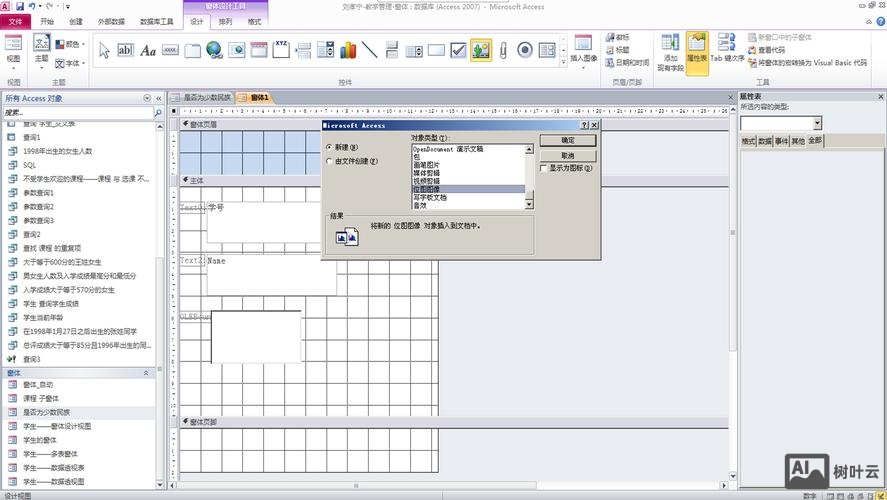Pick the Tab control icon

click(x=192, y=51)
